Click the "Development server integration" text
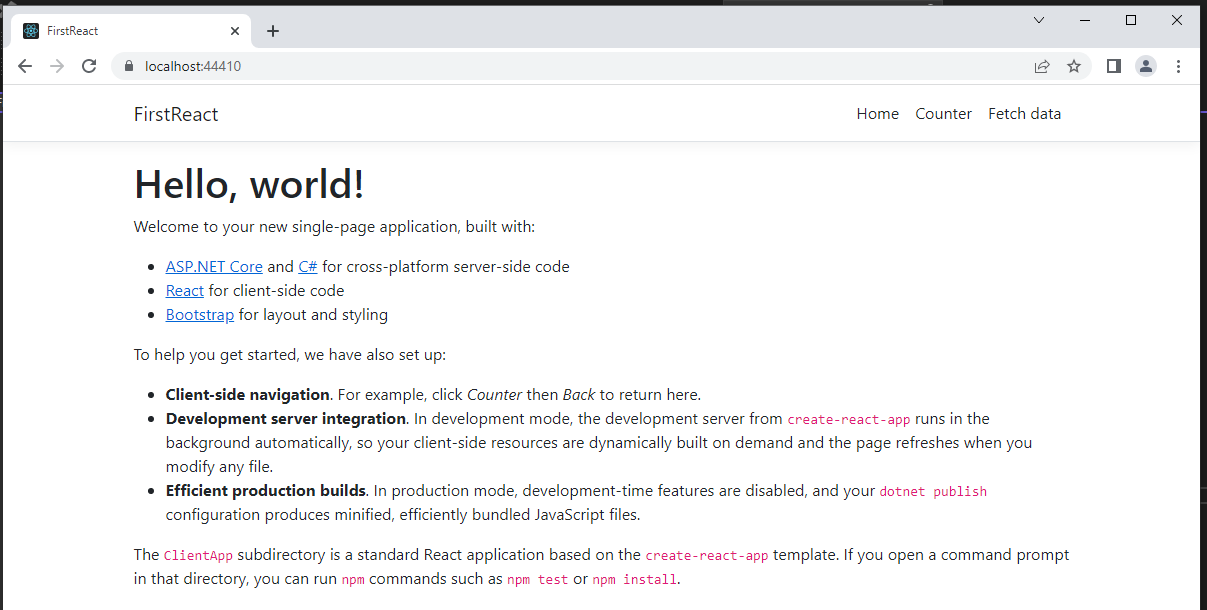The height and width of the screenshot is (610, 1207). click(286, 419)
